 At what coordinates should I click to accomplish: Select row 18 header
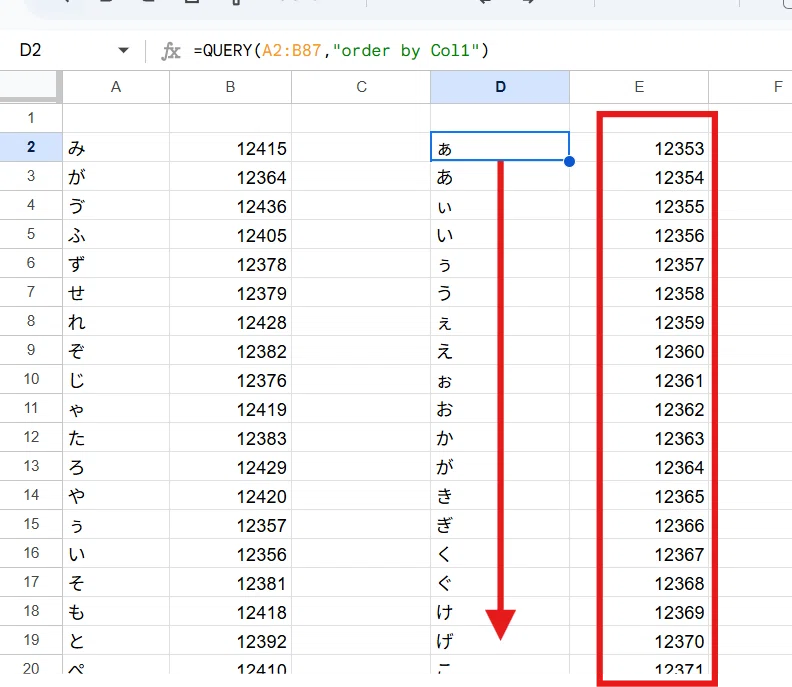pyautogui.click(x=31, y=611)
